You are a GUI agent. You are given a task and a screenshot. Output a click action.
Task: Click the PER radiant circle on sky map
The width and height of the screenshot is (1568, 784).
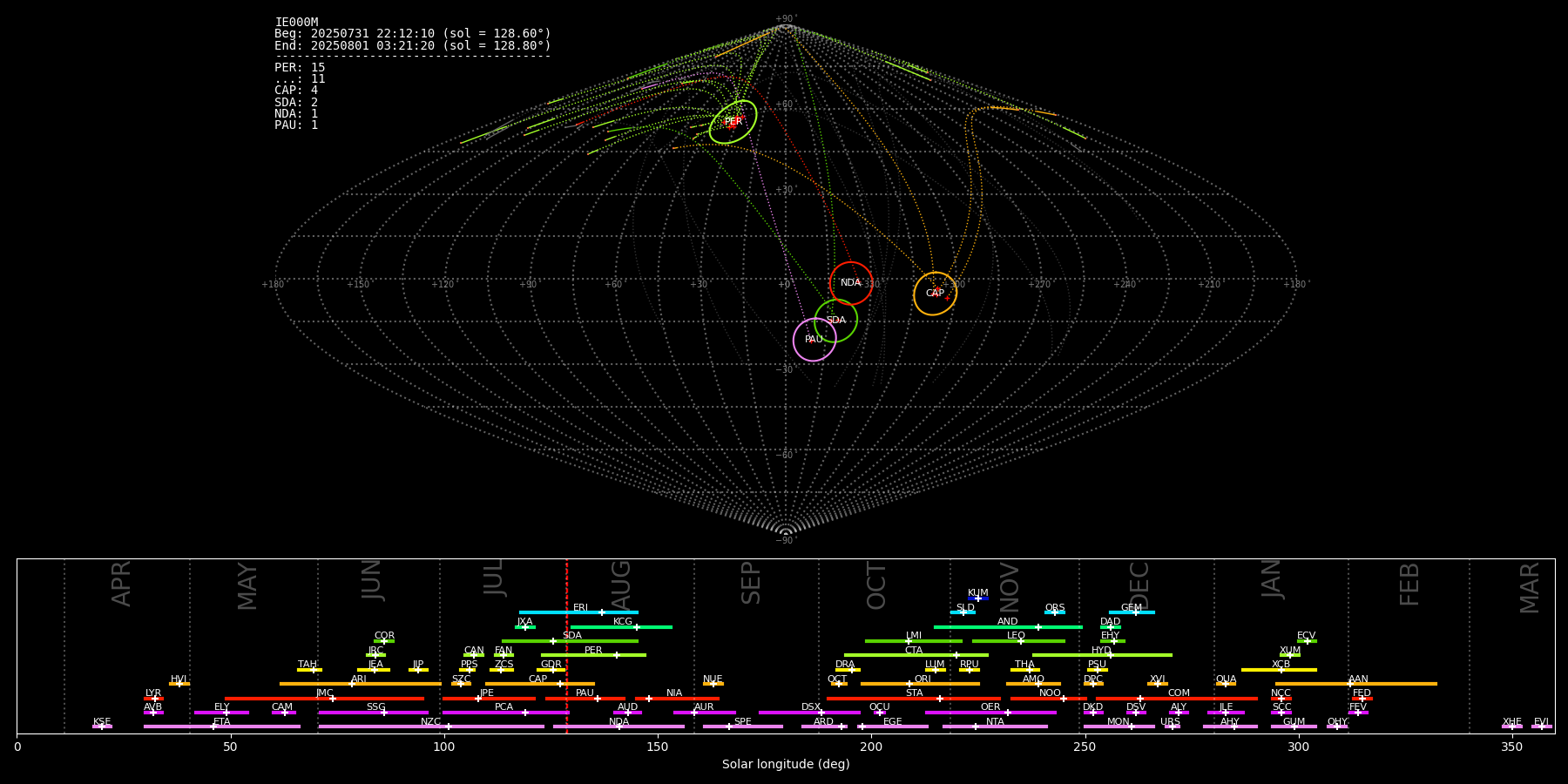click(733, 122)
